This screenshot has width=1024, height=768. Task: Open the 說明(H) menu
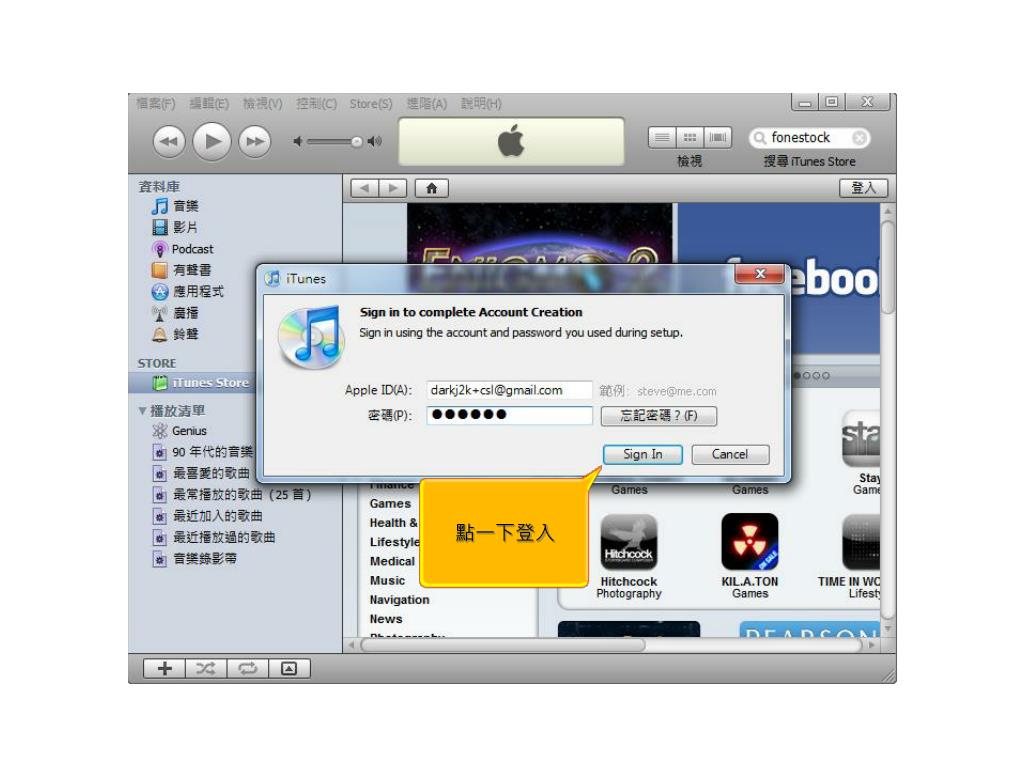[481, 104]
